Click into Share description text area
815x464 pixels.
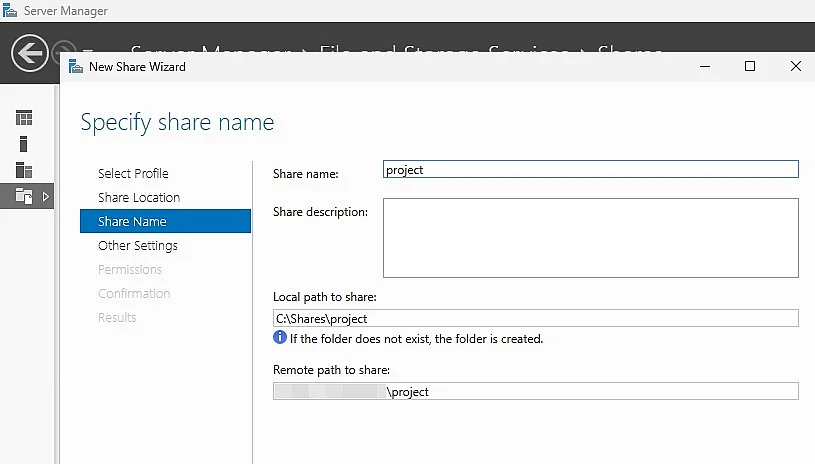590,238
